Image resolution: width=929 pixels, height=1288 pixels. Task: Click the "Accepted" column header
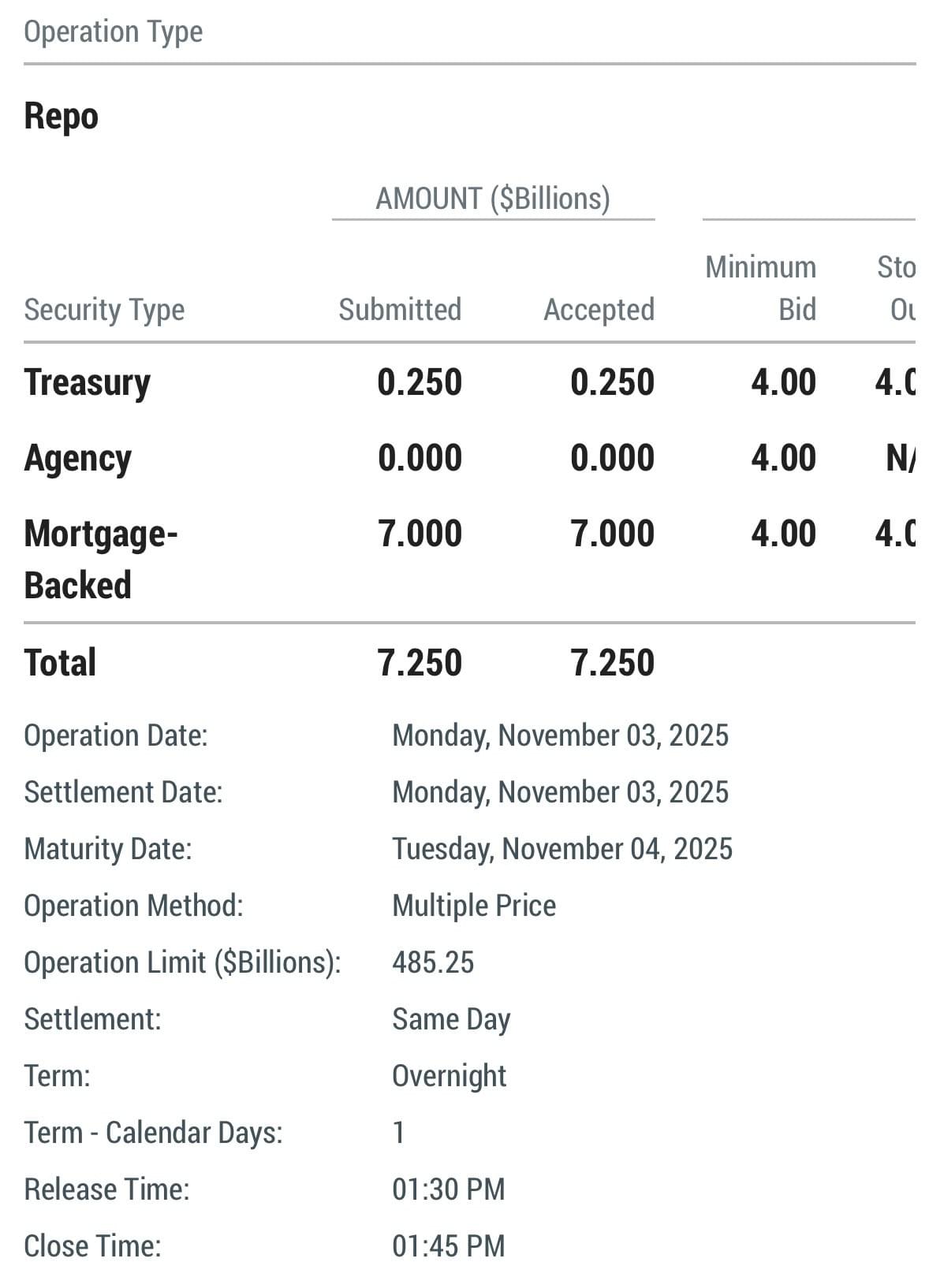(599, 310)
